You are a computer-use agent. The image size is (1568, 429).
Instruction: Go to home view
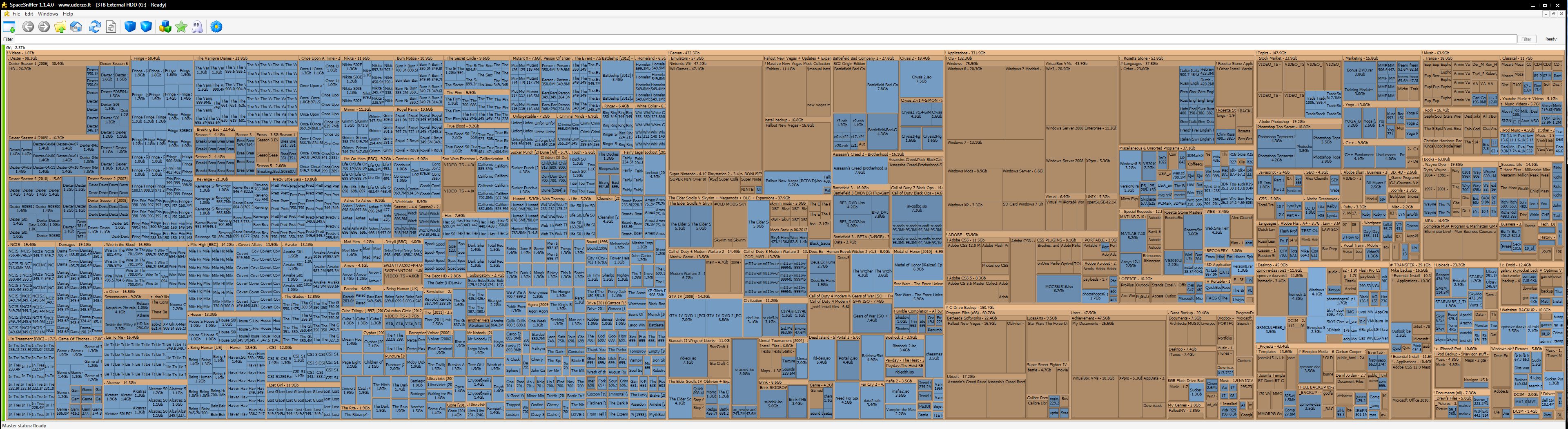(x=76, y=27)
